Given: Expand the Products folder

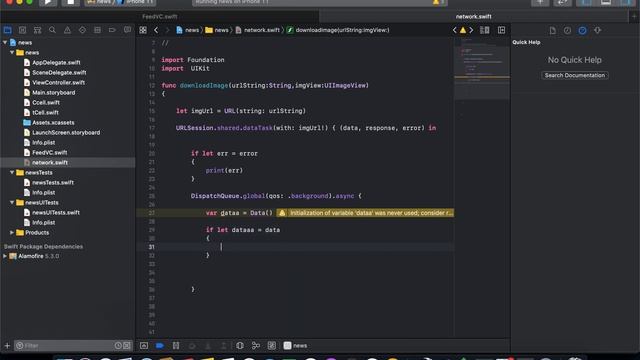Looking at the screenshot, I should pos(12,232).
